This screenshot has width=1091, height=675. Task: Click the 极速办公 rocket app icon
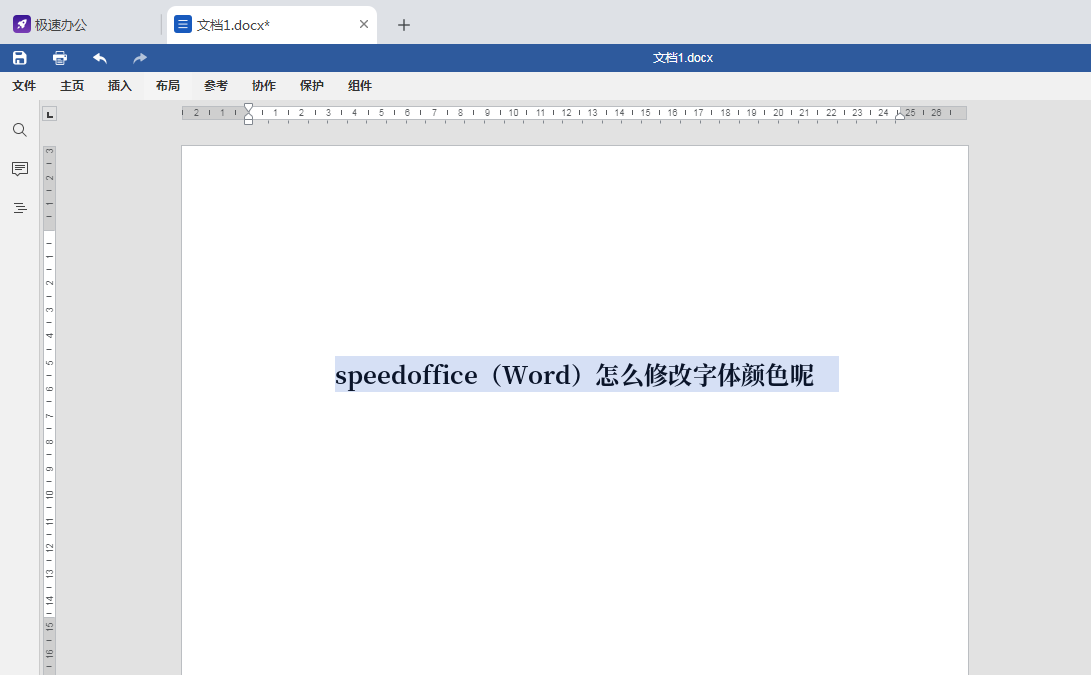pyautogui.click(x=22, y=24)
